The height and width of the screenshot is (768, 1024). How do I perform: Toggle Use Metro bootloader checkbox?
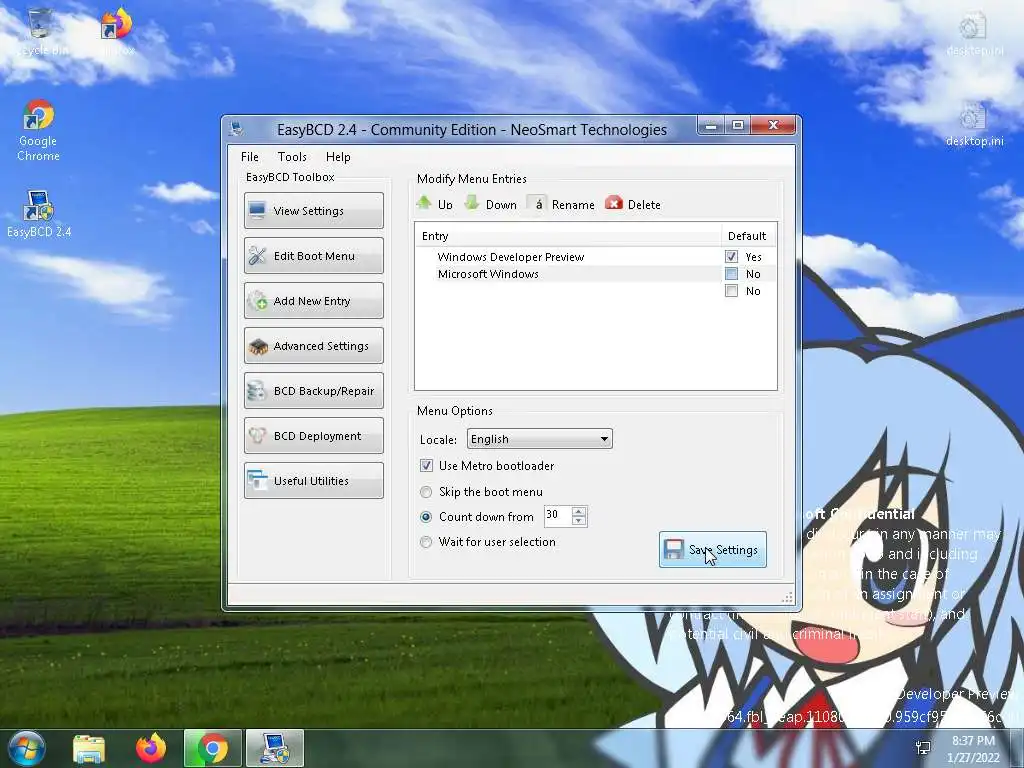[426, 466]
